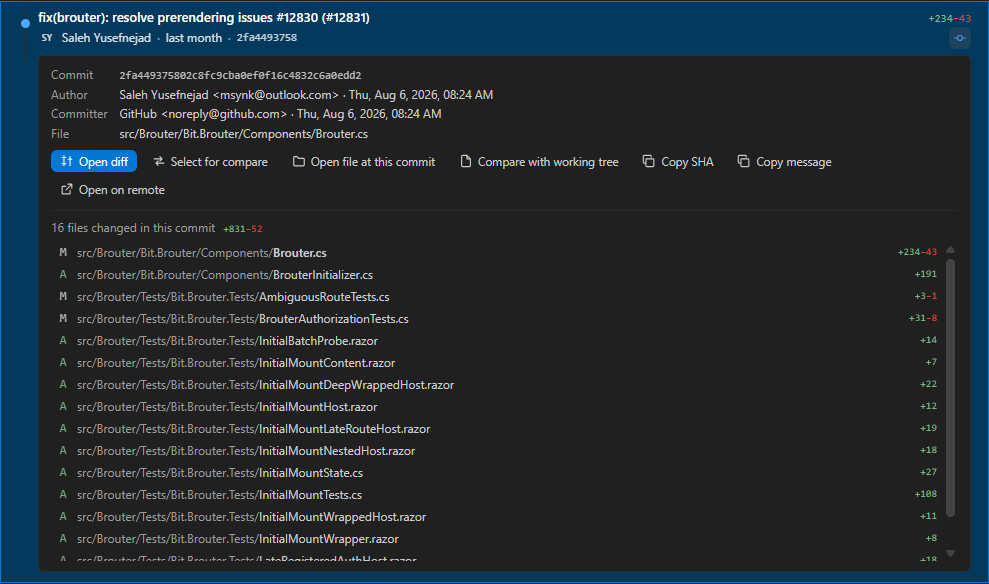Click the +191 stat for BrouterInitializer.cs
This screenshot has height=584, width=989.
point(925,274)
